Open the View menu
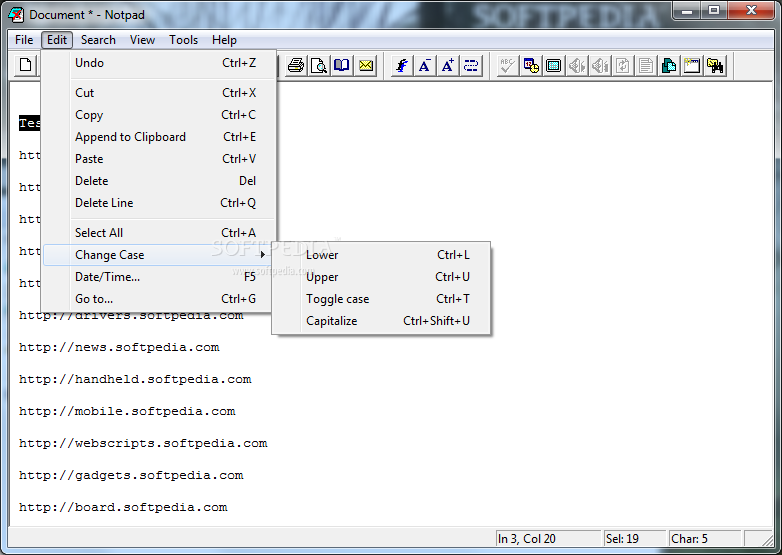The height and width of the screenshot is (555, 782). [x=142, y=40]
